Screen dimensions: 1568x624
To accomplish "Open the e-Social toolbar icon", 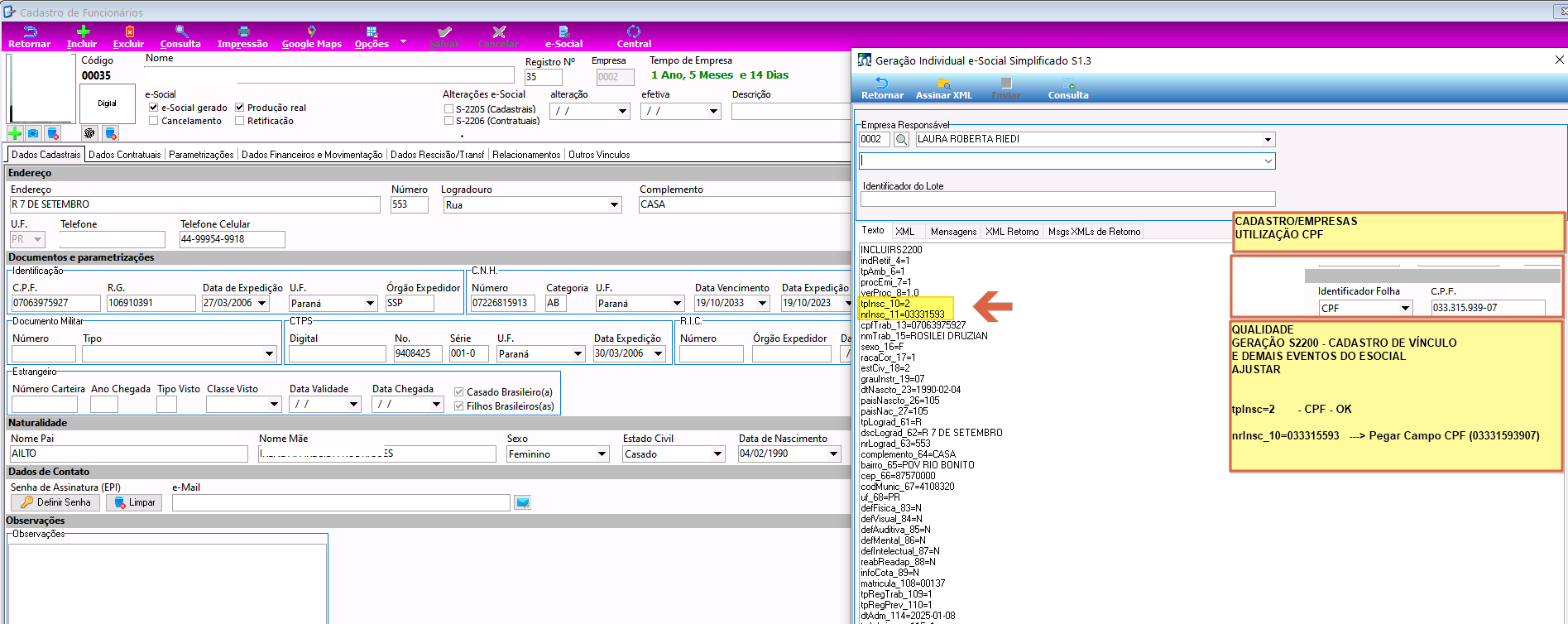I will tap(563, 31).
